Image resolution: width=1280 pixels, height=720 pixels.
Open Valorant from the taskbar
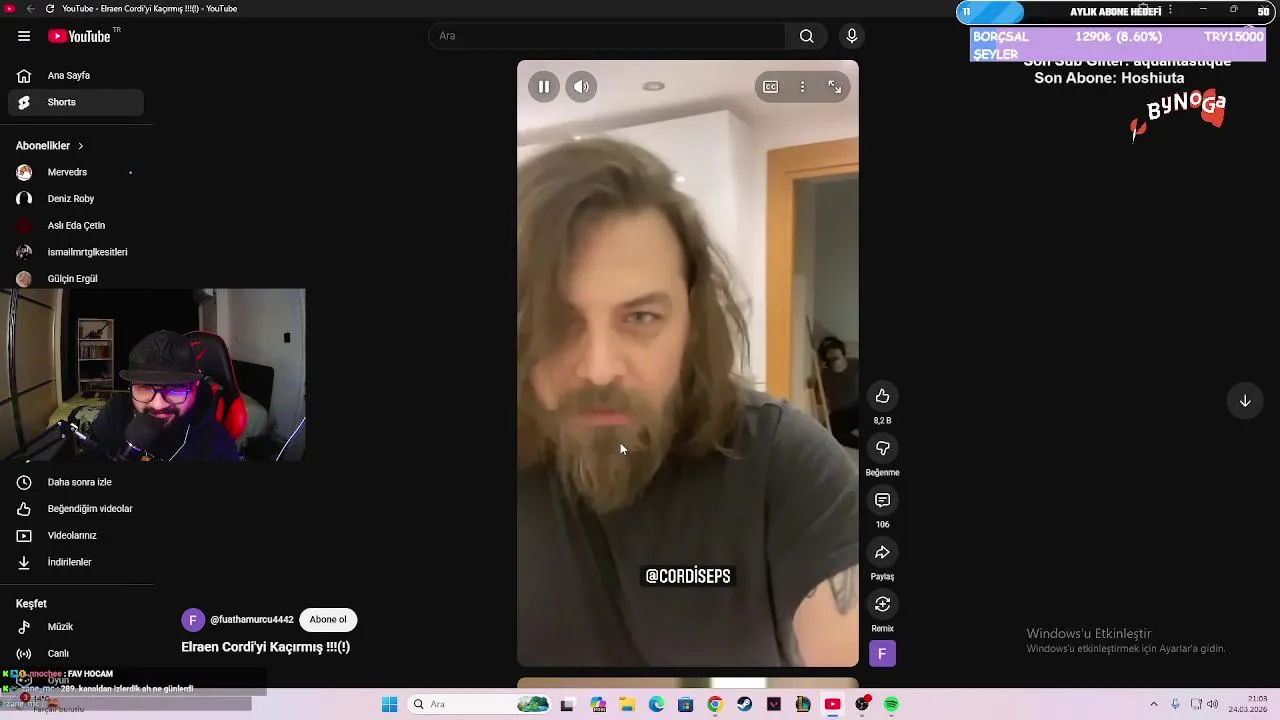coord(774,705)
